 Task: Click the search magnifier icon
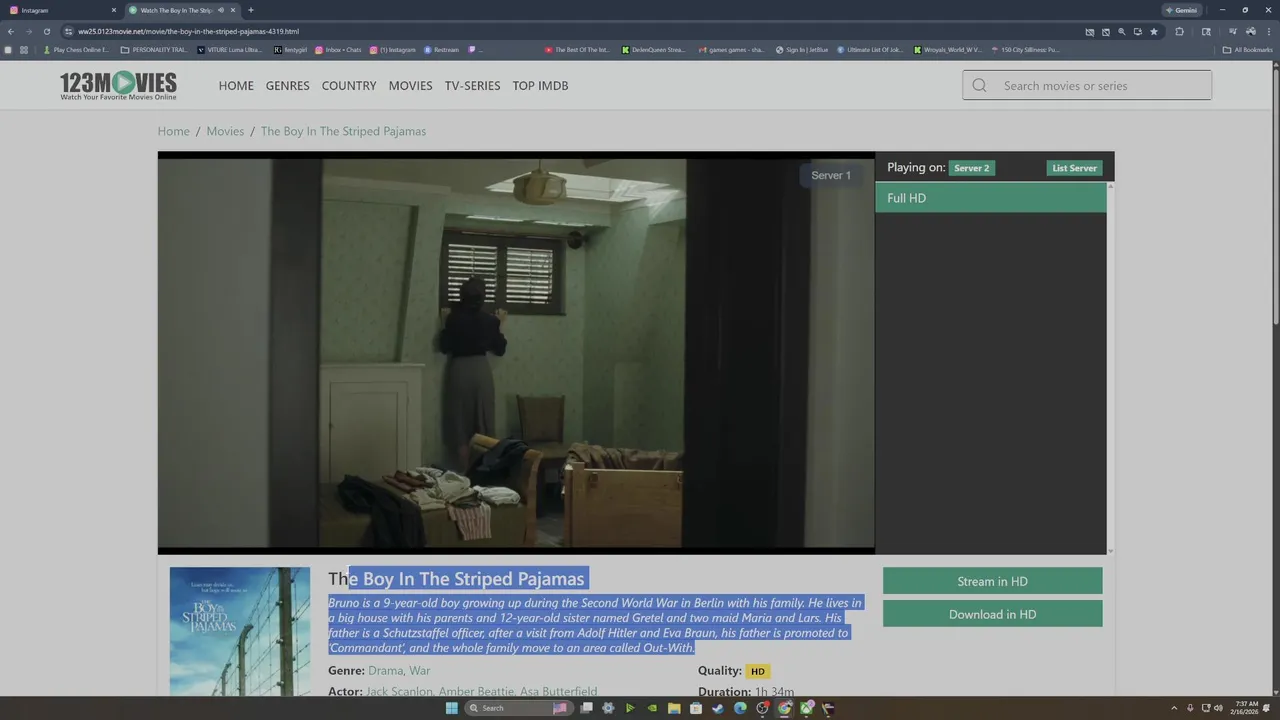979,85
